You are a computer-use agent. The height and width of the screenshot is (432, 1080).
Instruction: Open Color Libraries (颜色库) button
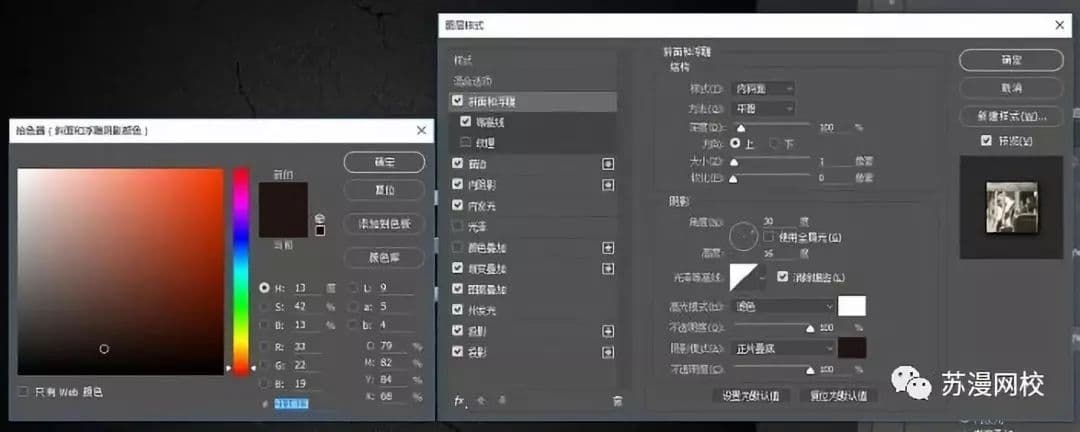click(384, 258)
